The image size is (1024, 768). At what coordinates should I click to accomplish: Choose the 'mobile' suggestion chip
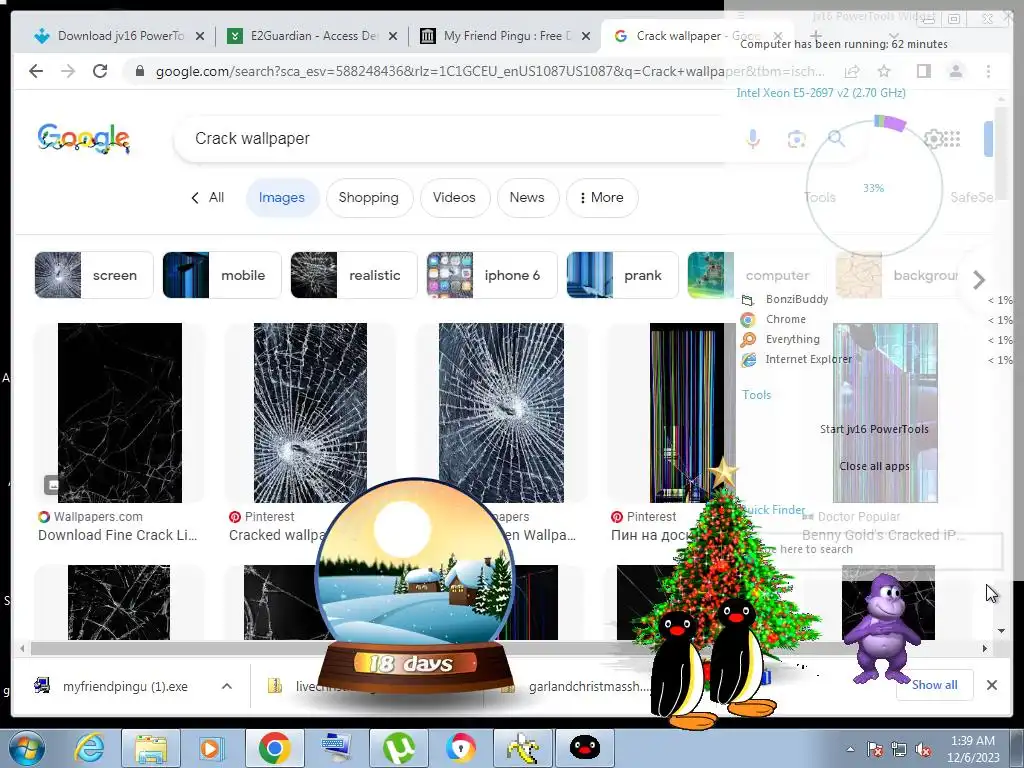[x=222, y=275]
